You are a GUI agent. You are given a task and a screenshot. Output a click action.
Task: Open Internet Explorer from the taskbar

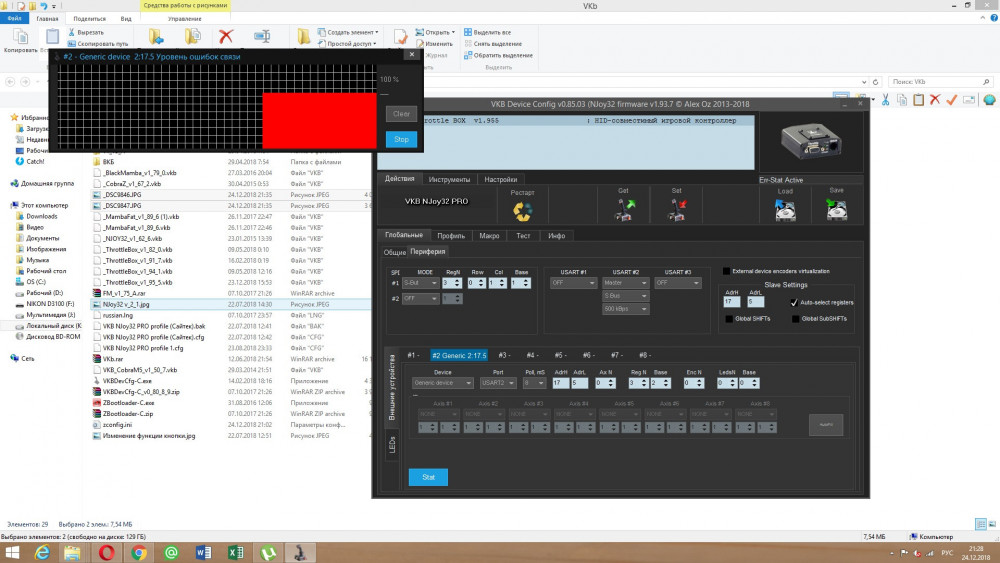point(41,552)
